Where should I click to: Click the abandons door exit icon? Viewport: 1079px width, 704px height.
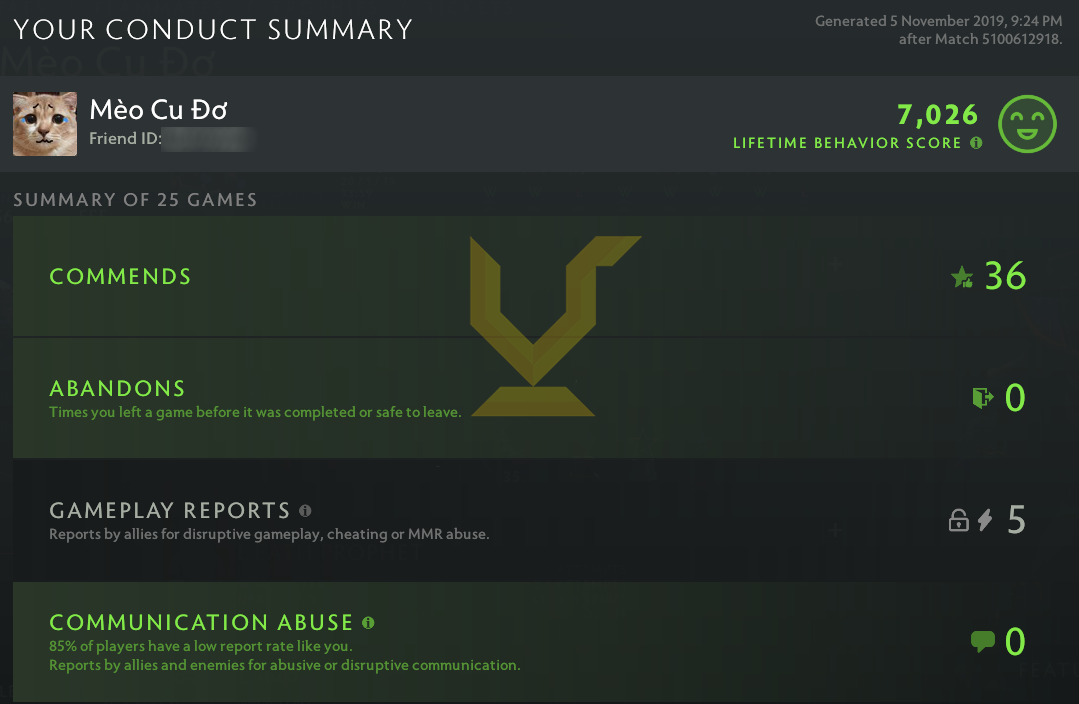coord(981,397)
